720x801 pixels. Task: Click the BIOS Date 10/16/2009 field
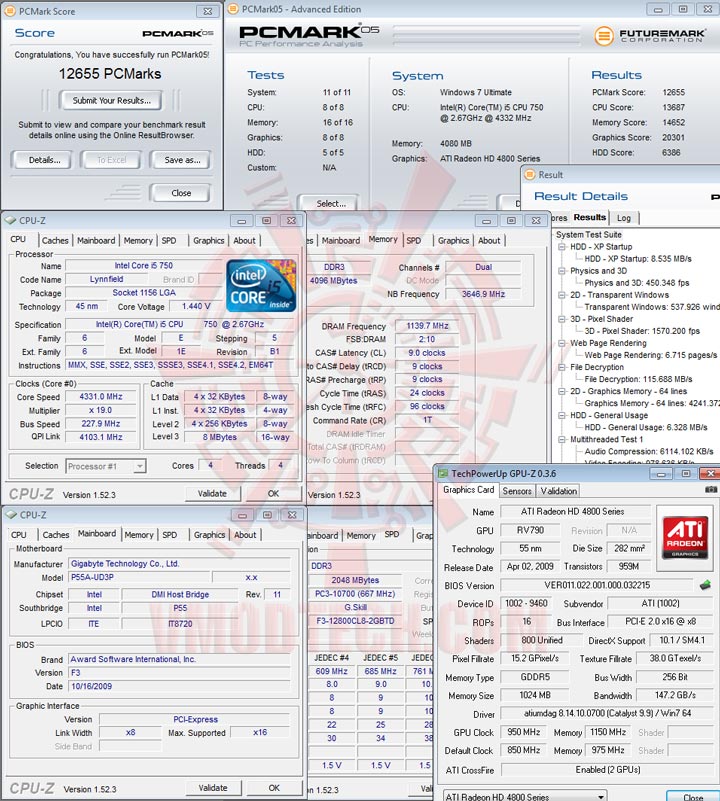pos(179,686)
